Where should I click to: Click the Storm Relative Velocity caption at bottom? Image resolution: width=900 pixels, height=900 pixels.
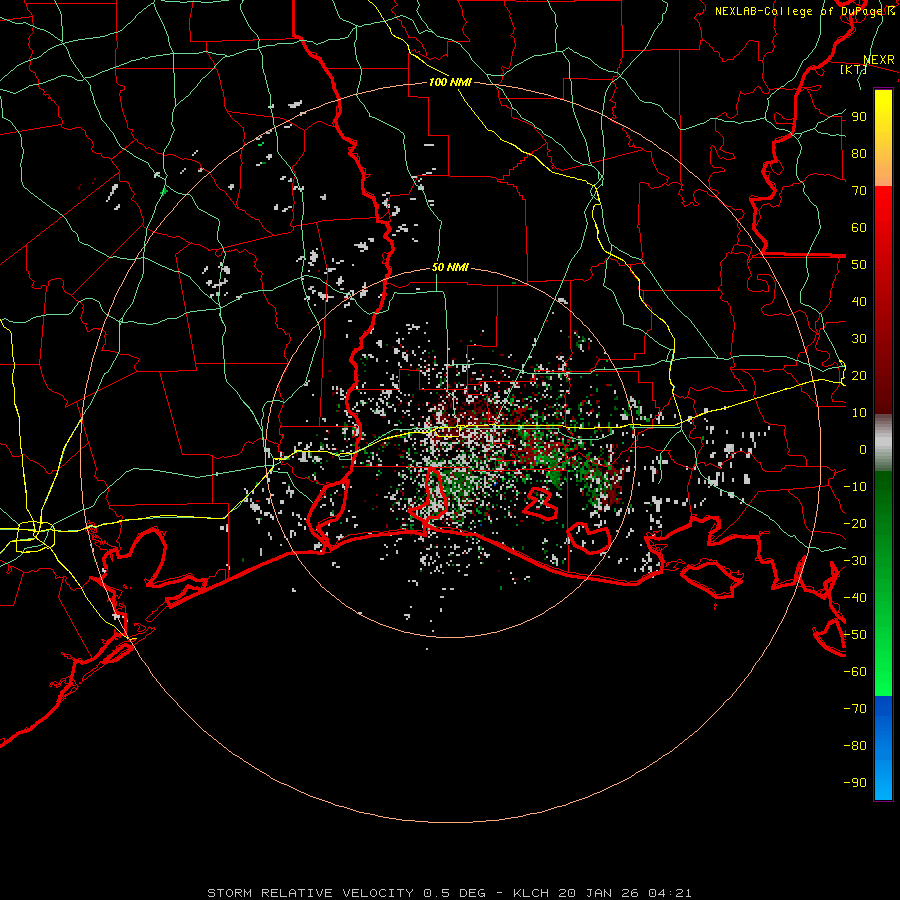coord(449,893)
